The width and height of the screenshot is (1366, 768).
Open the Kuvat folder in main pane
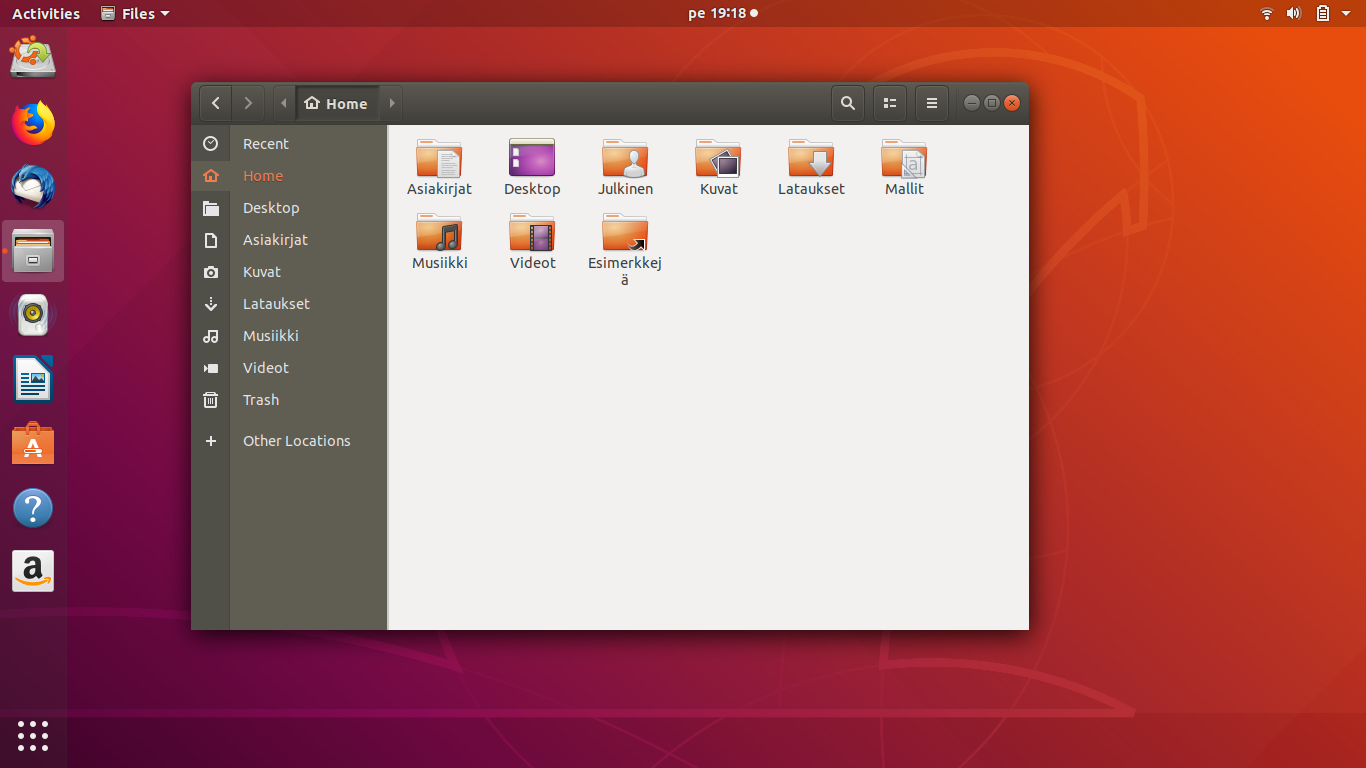click(x=718, y=160)
